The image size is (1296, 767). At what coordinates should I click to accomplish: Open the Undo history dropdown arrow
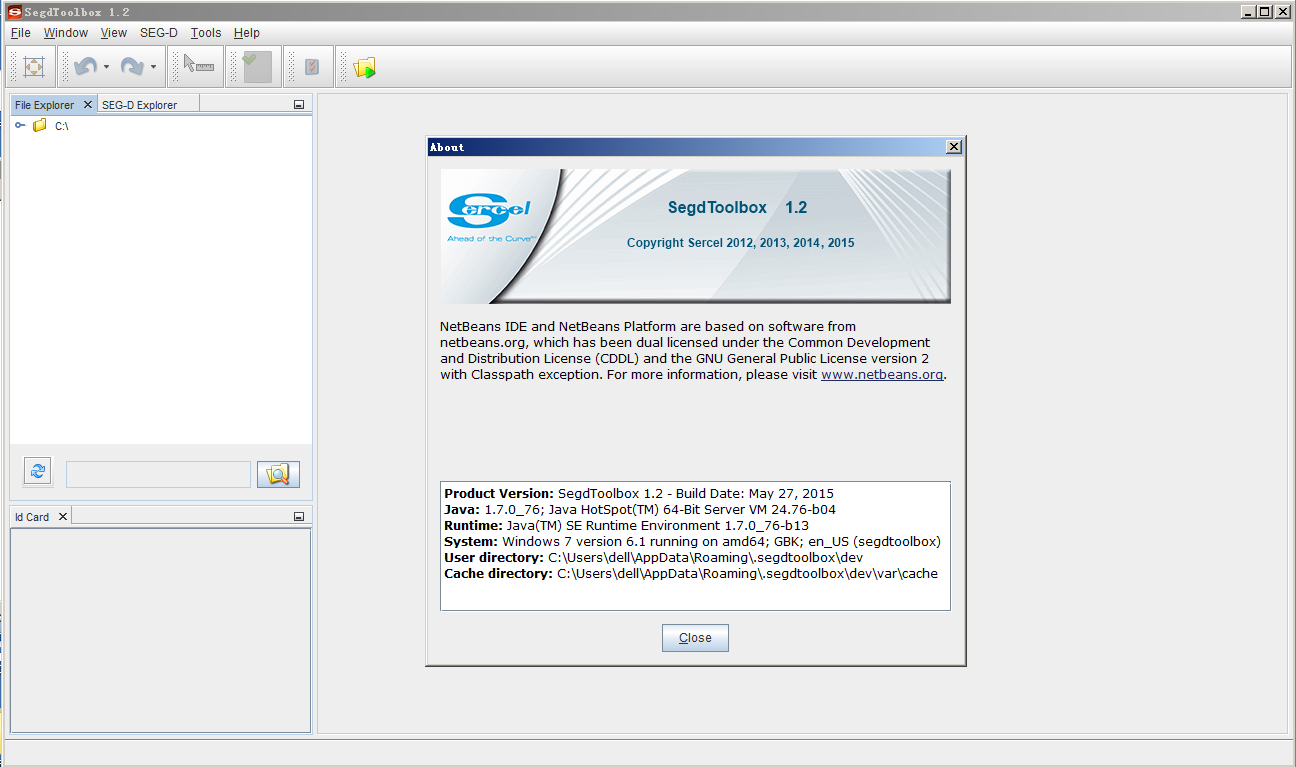click(x=106, y=68)
